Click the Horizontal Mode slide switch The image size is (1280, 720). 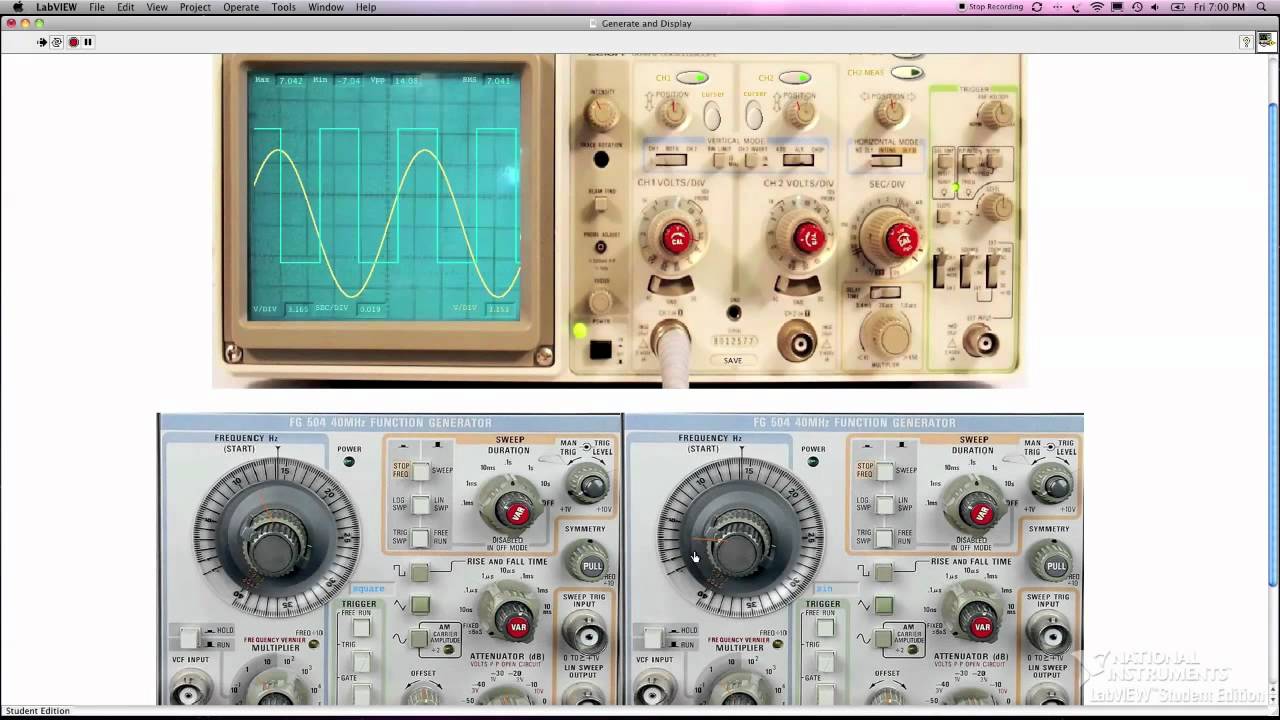pos(885,160)
